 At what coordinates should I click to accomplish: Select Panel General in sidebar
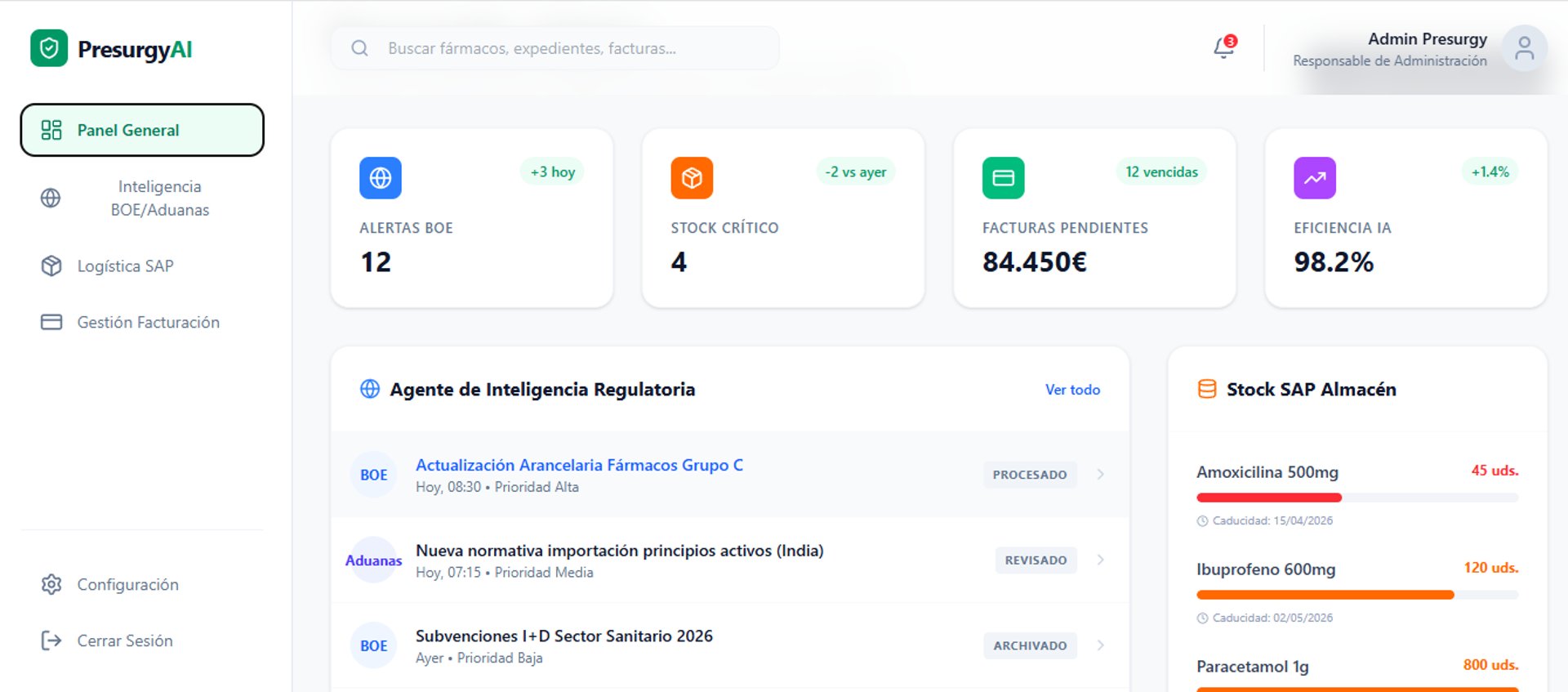[x=142, y=130]
